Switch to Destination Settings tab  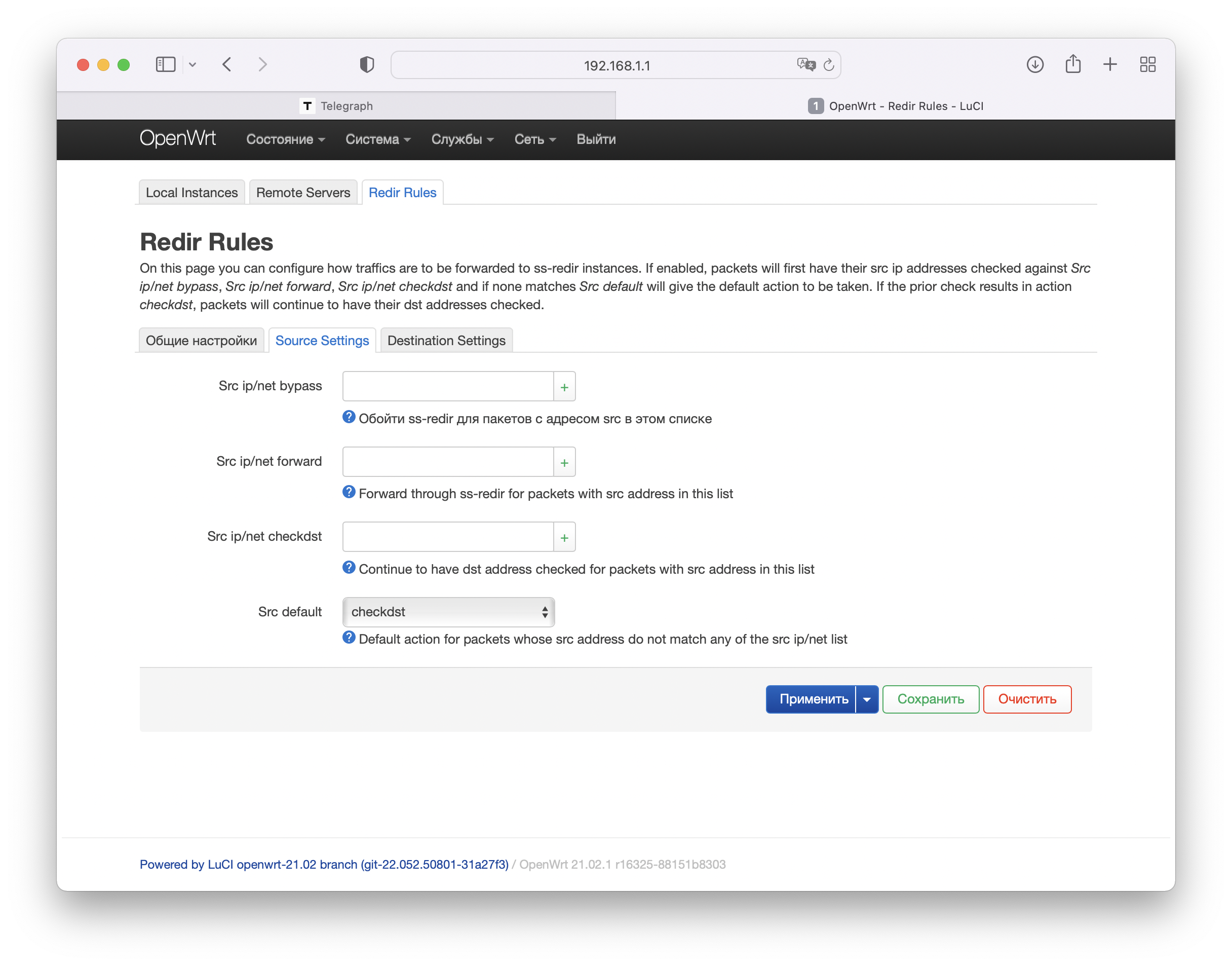(x=446, y=341)
